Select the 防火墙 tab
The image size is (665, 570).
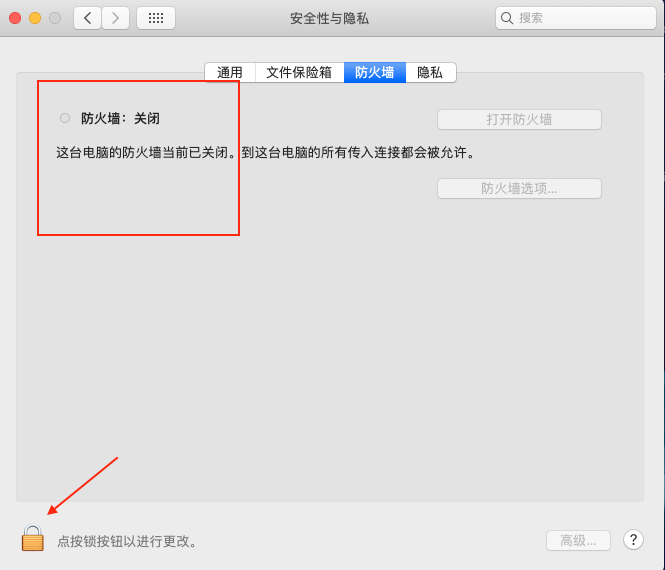[374, 72]
